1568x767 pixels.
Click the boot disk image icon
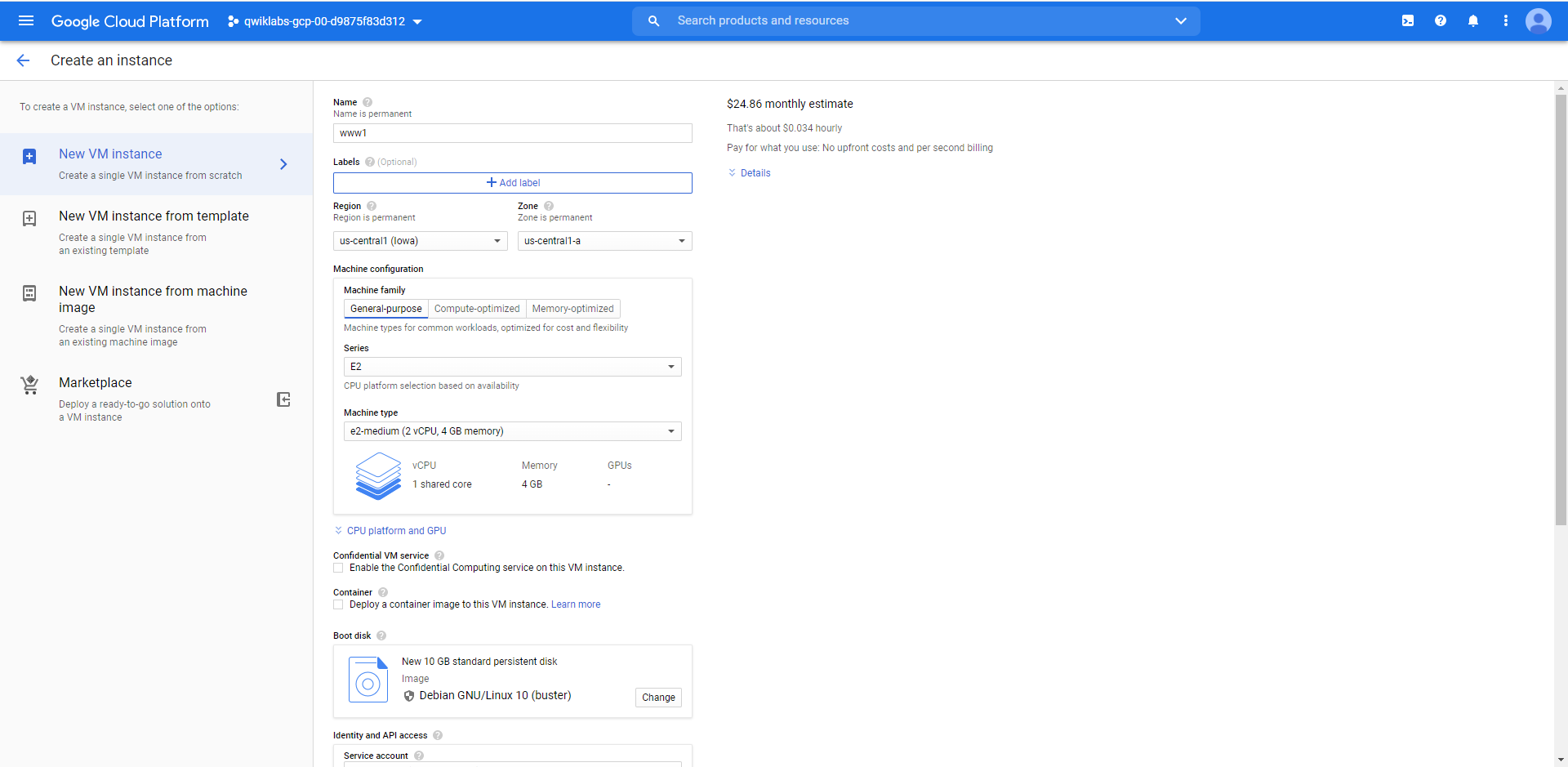pyautogui.click(x=368, y=680)
